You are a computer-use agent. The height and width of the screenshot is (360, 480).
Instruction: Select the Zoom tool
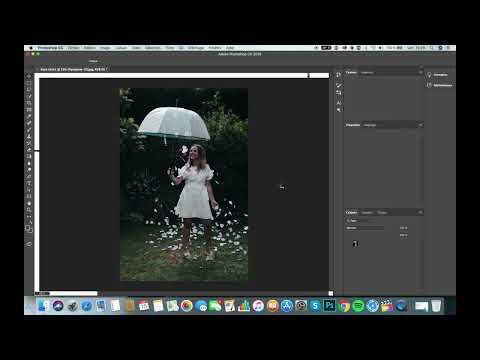coord(29,210)
